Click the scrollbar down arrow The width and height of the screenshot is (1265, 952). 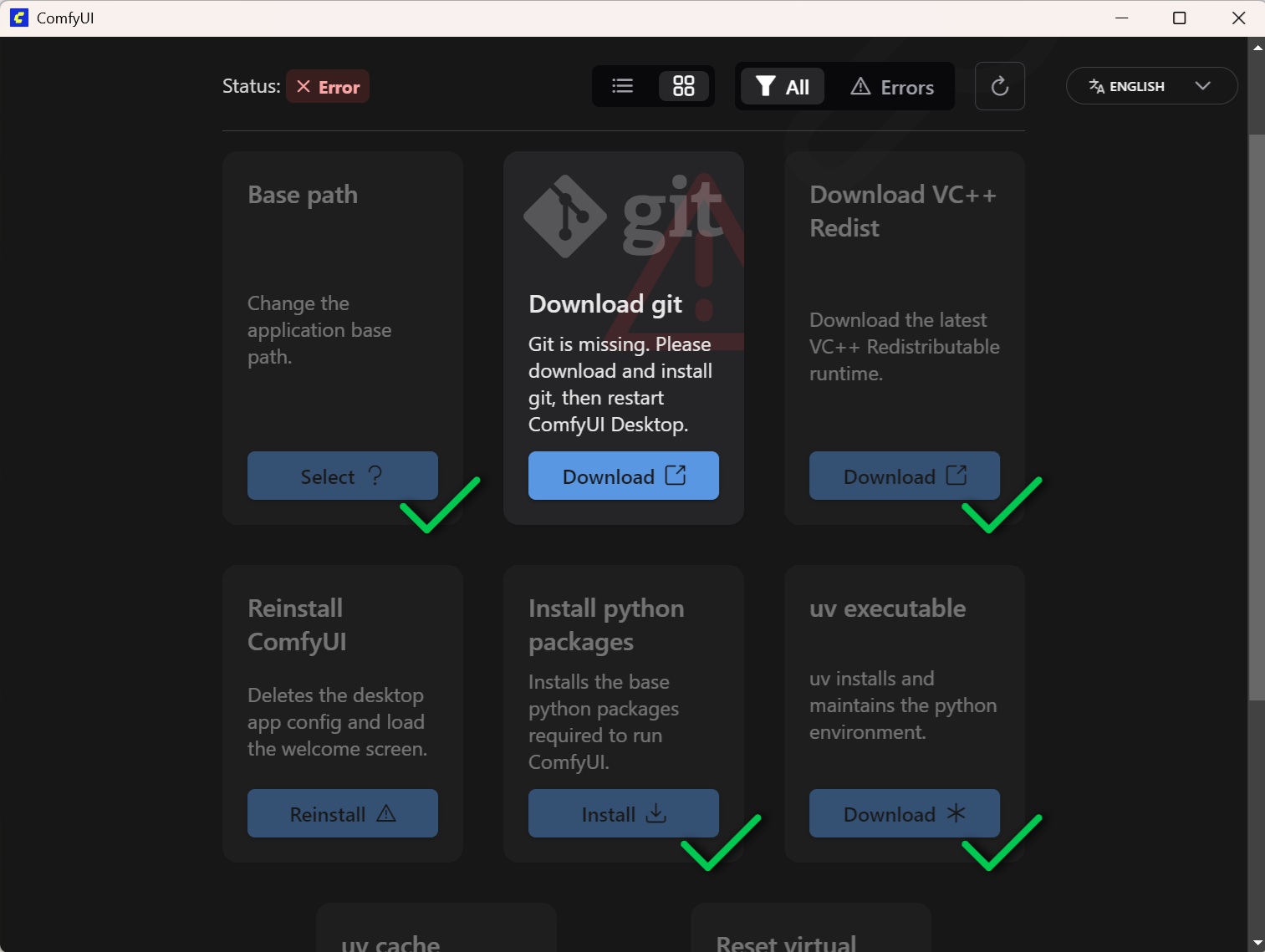click(1257, 943)
